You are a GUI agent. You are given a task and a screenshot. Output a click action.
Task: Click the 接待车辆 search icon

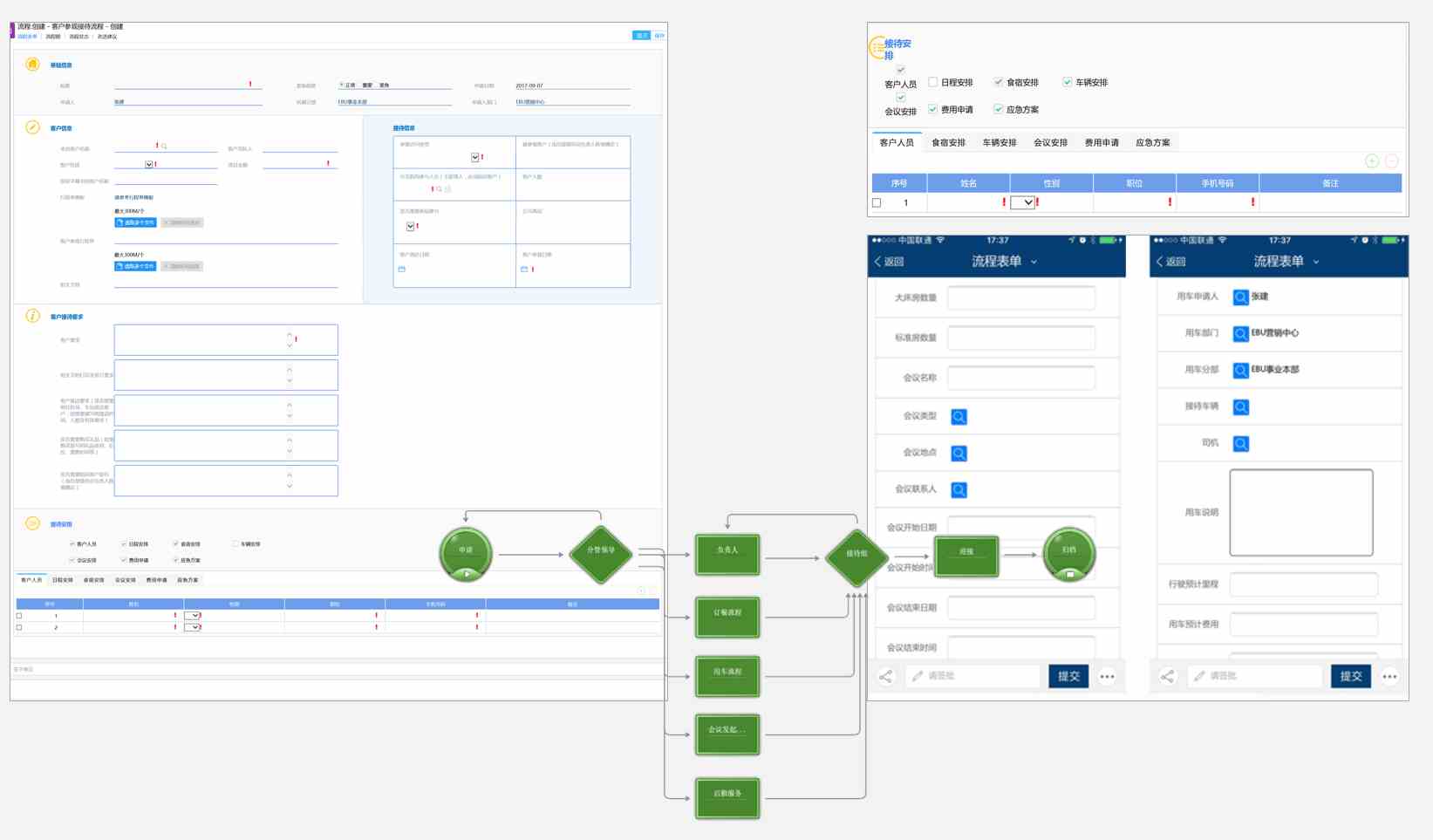point(1240,407)
